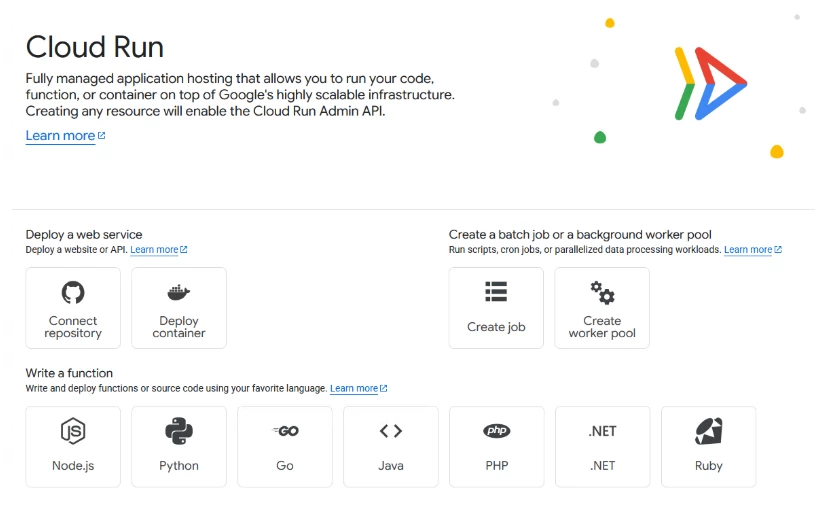Click the .NET logo text icon
Viewport: 815px width, 519px height.
tap(602, 431)
